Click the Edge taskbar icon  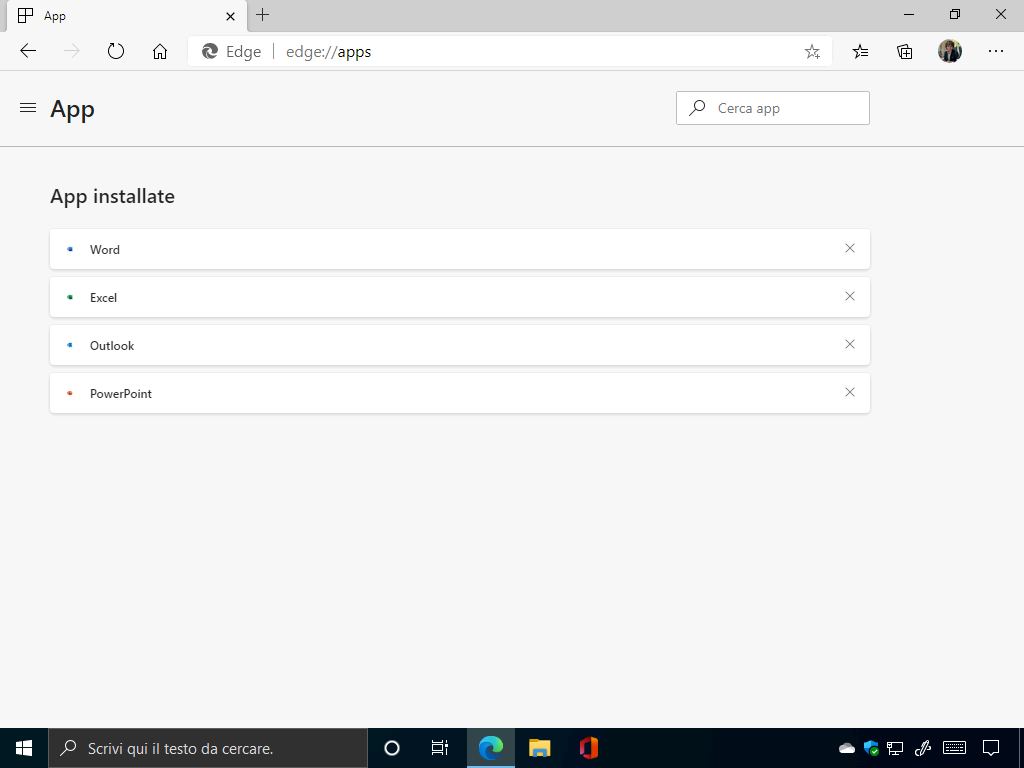[490, 748]
